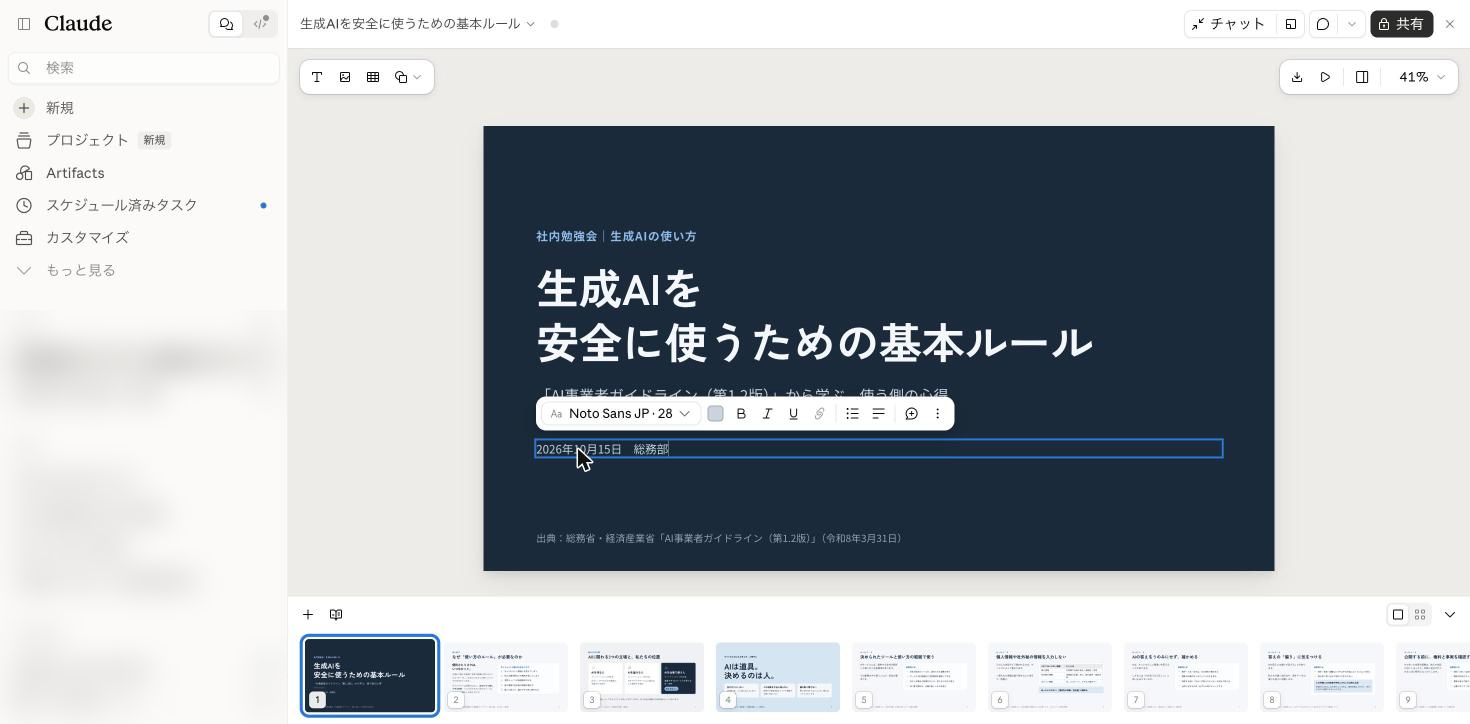The image size is (1470, 724).
Task: Switch to single slide filmstrip view
Action: (x=1398, y=615)
